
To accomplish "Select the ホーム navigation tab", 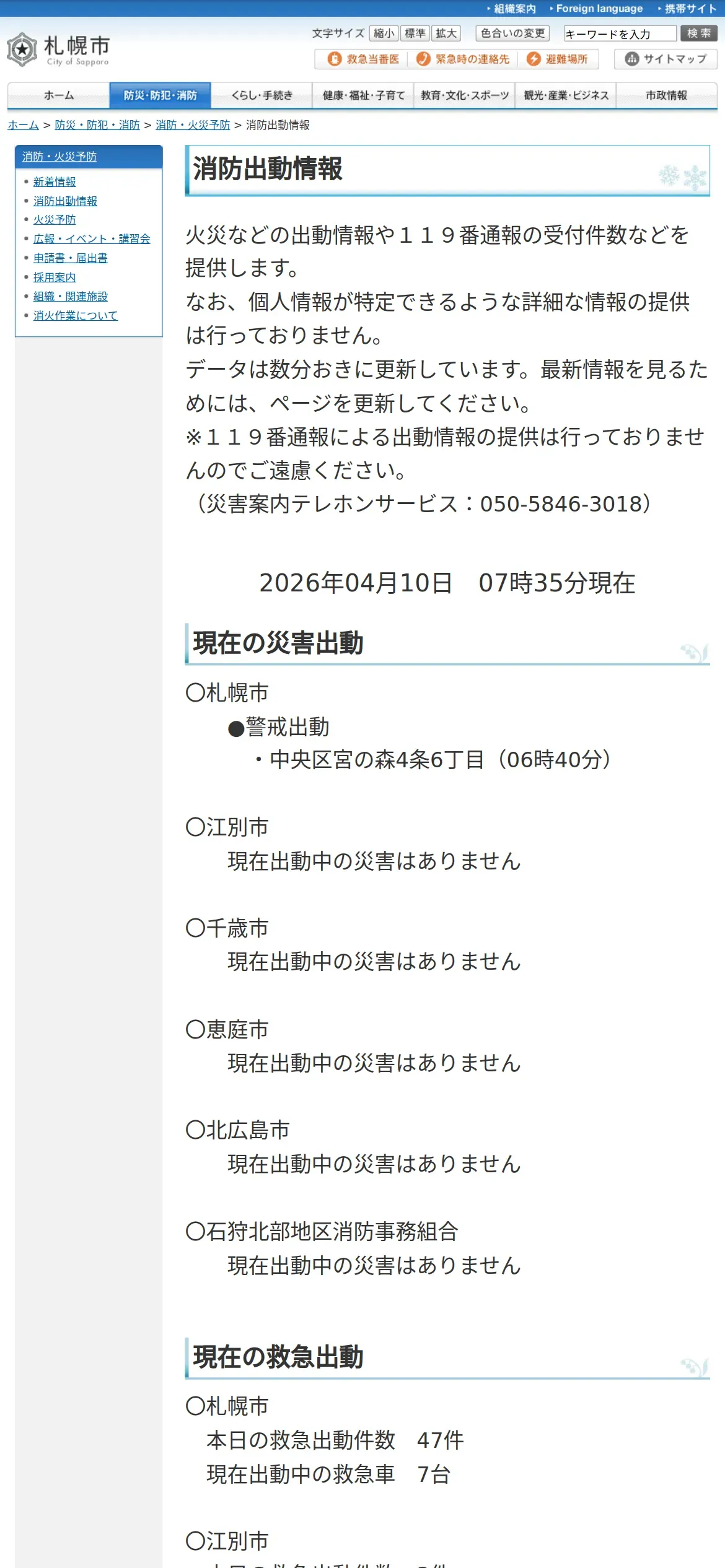I will coord(59,95).
